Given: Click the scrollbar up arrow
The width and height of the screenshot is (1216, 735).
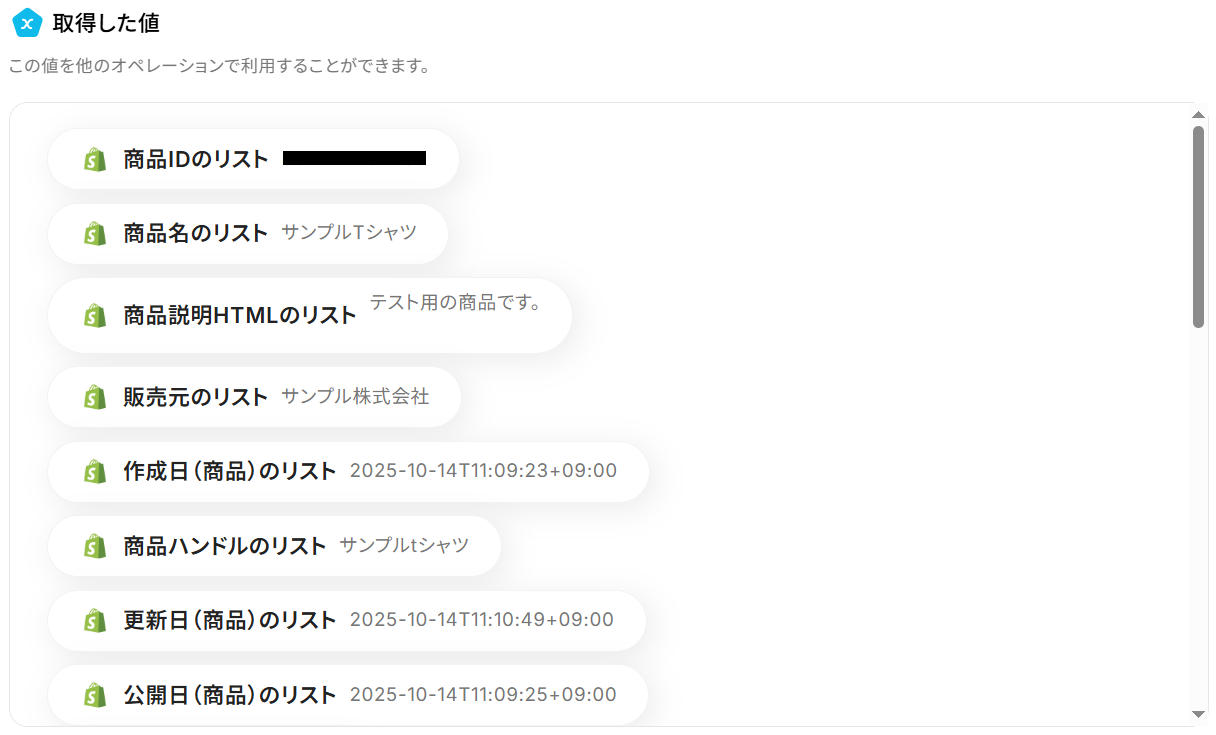Looking at the screenshot, I should 1198,115.
